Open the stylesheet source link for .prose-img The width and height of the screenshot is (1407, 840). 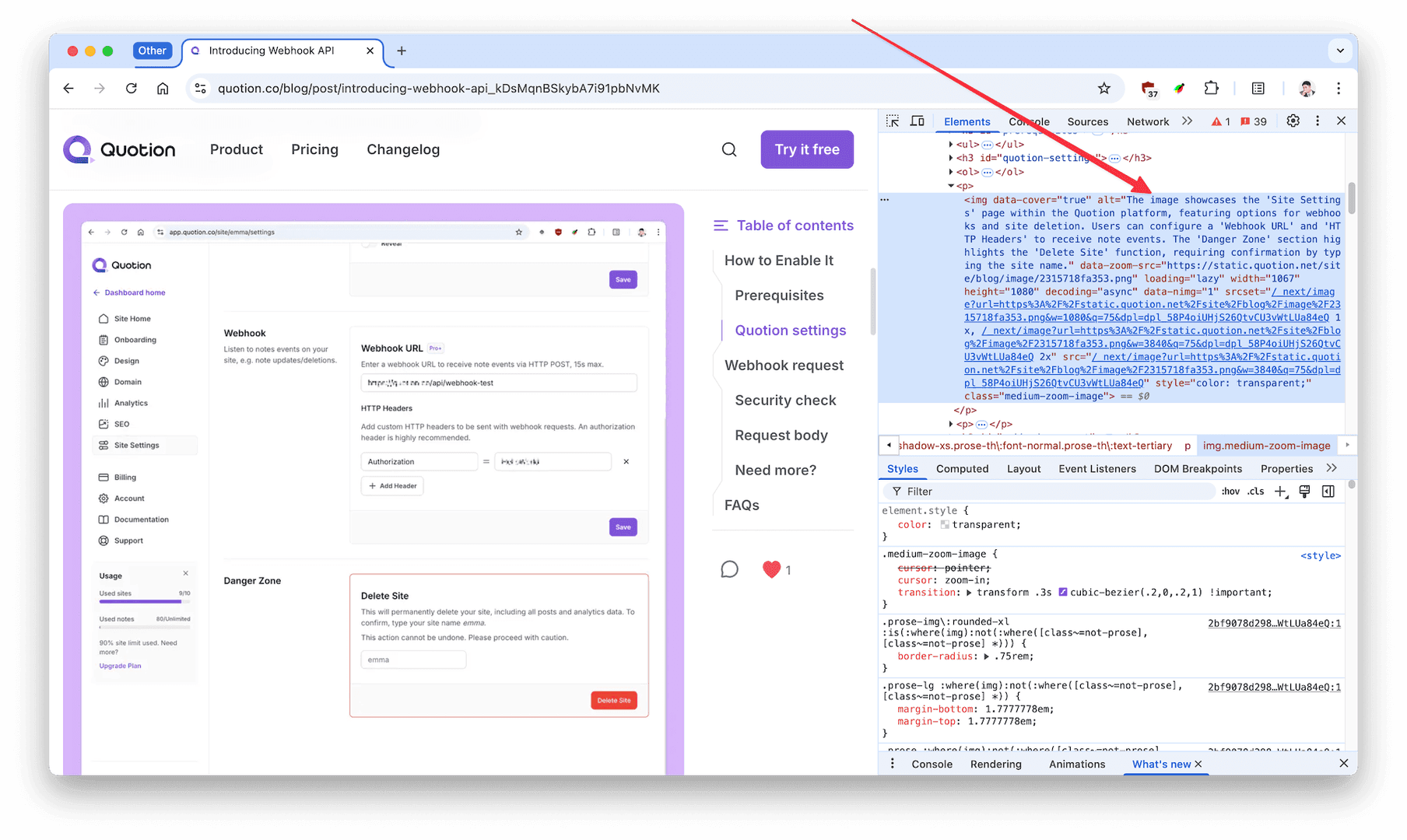tap(1274, 623)
